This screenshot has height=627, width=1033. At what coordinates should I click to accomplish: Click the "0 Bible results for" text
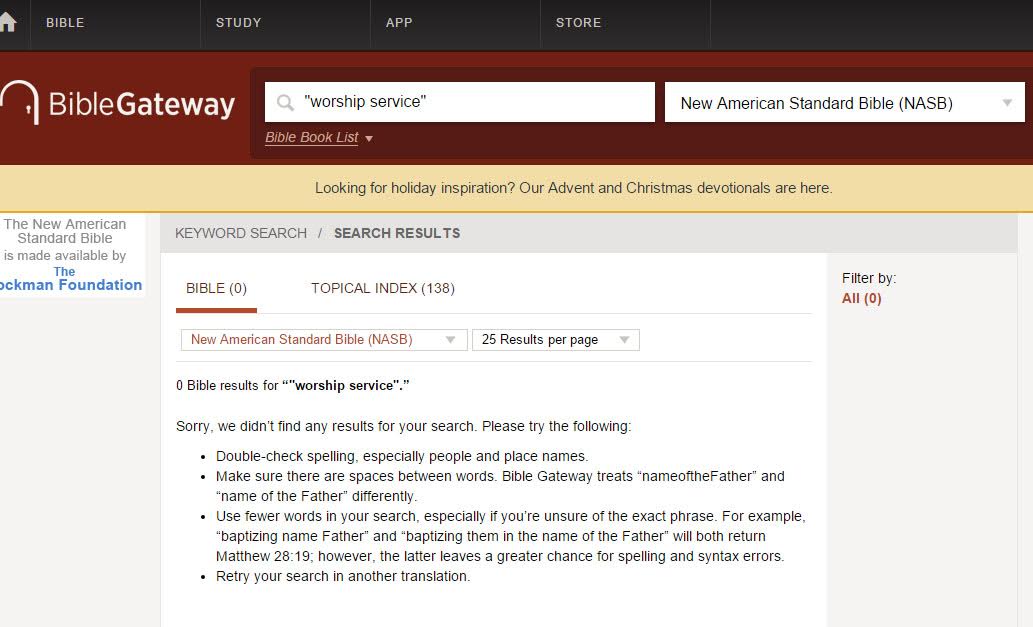click(x=227, y=385)
